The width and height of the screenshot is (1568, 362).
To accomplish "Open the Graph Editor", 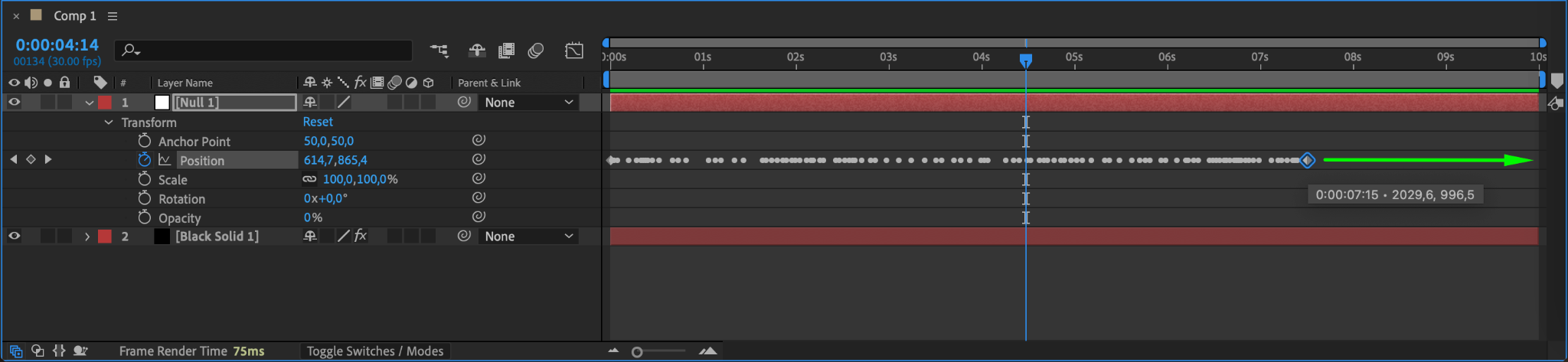I will [x=574, y=51].
